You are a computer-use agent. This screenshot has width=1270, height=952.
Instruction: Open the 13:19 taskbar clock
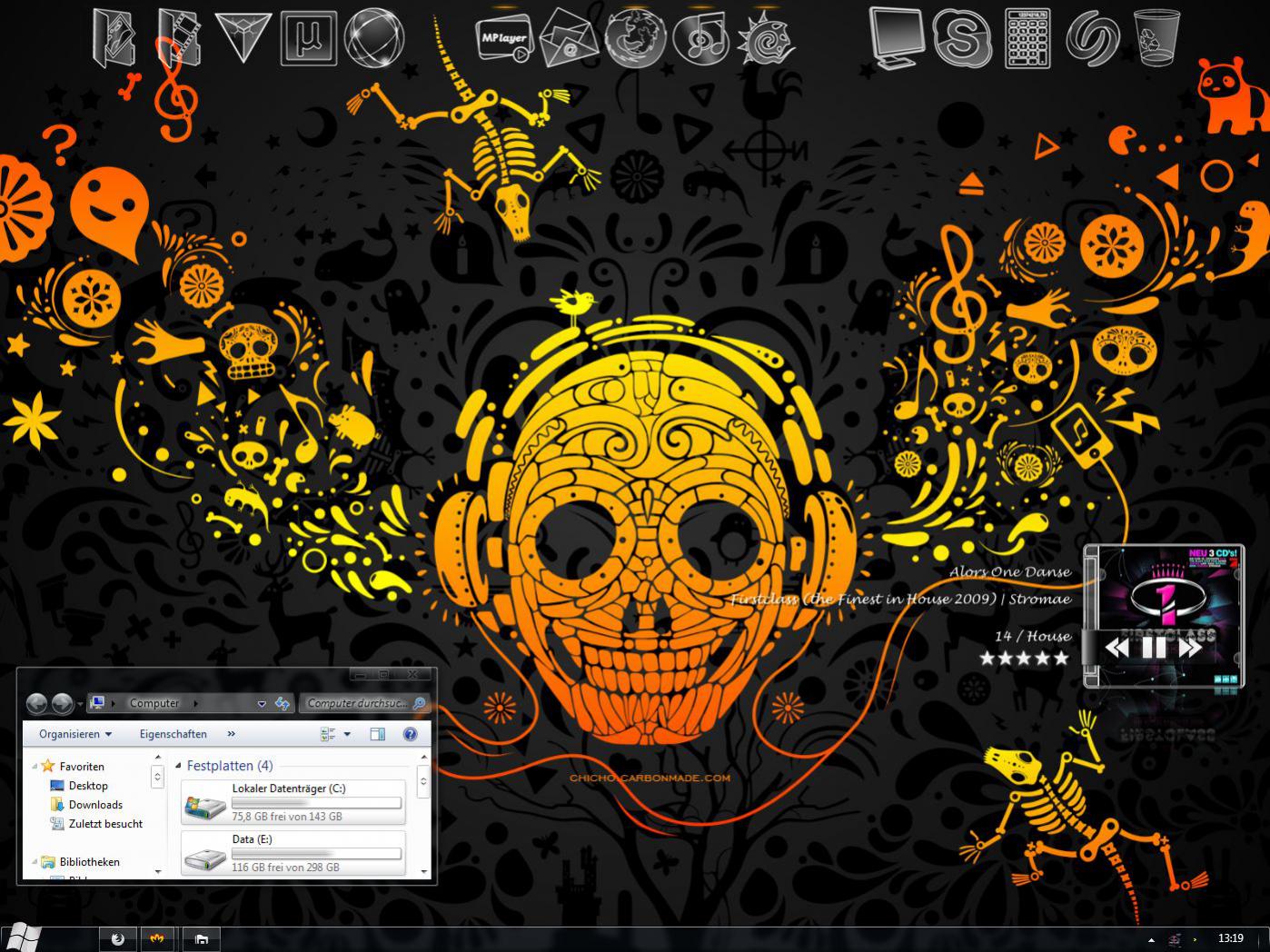click(x=1230, y=938)
